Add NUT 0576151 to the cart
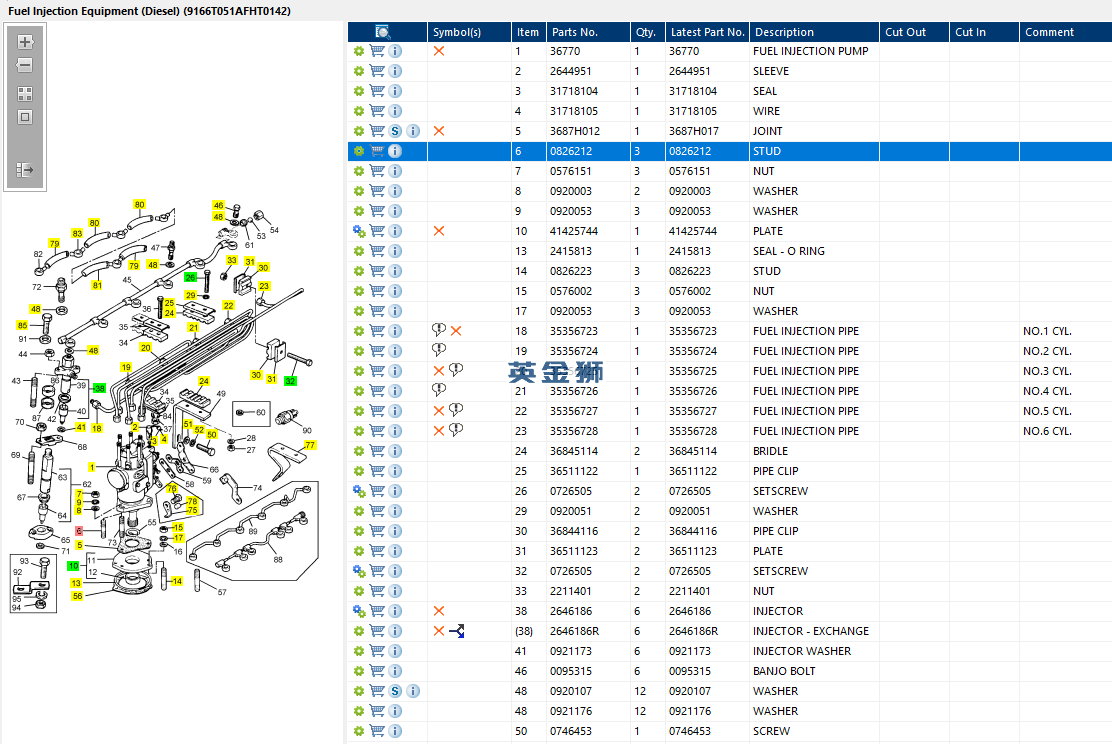Screen dimensions: 1112x744 point(377,171)
